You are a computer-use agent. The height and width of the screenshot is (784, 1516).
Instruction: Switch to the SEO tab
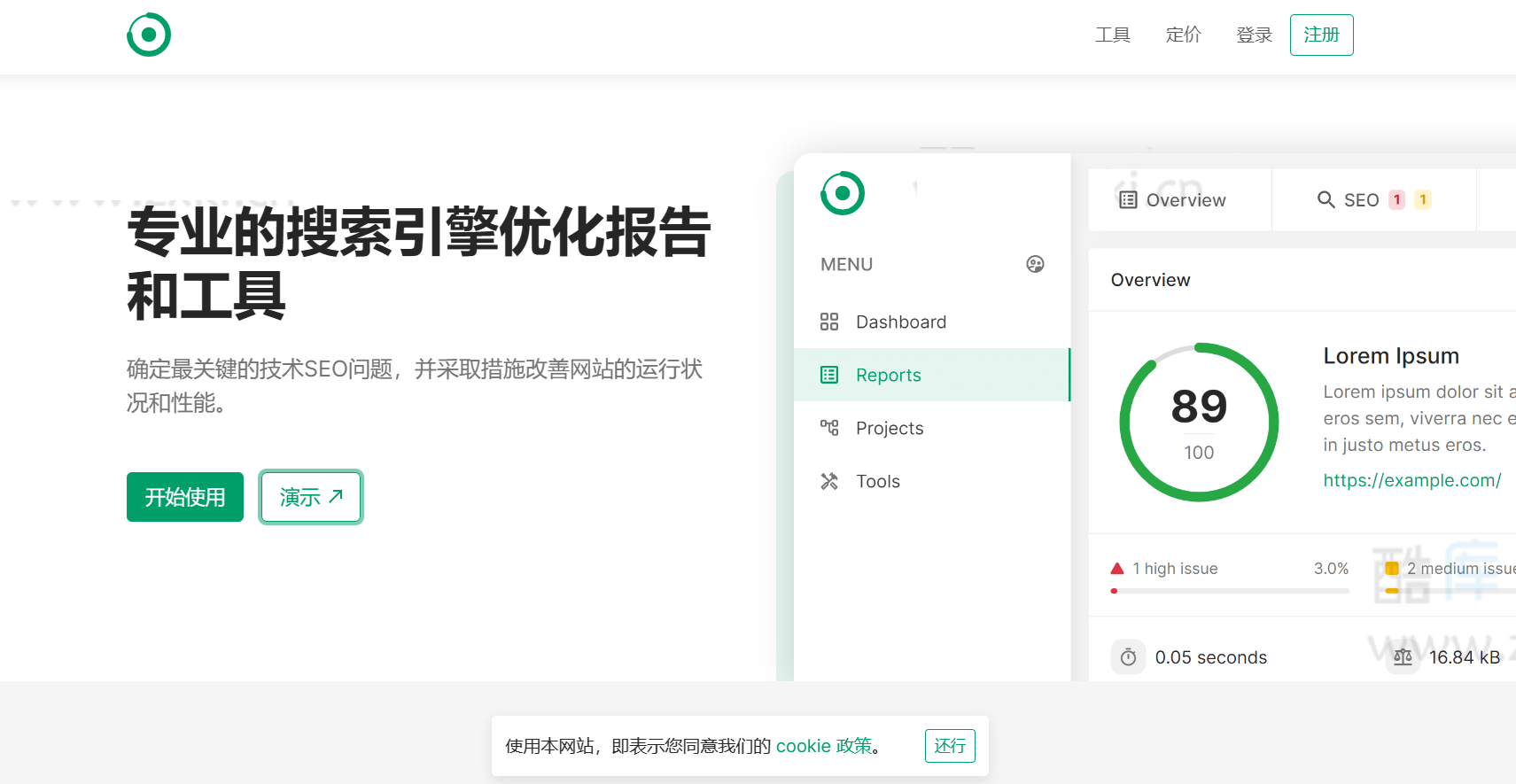1374,200
